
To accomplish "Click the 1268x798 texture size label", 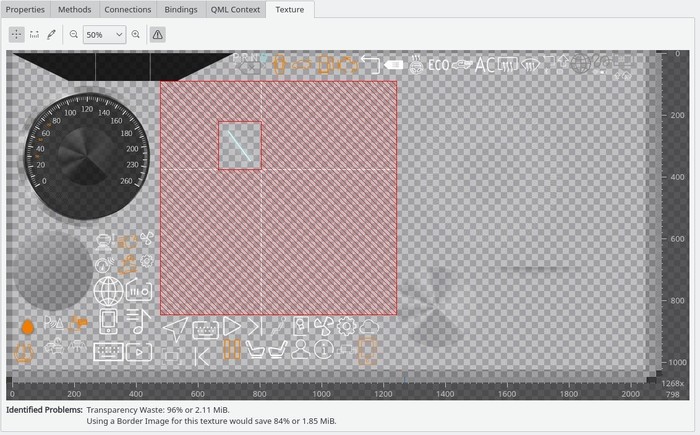I will pos(672,389).
